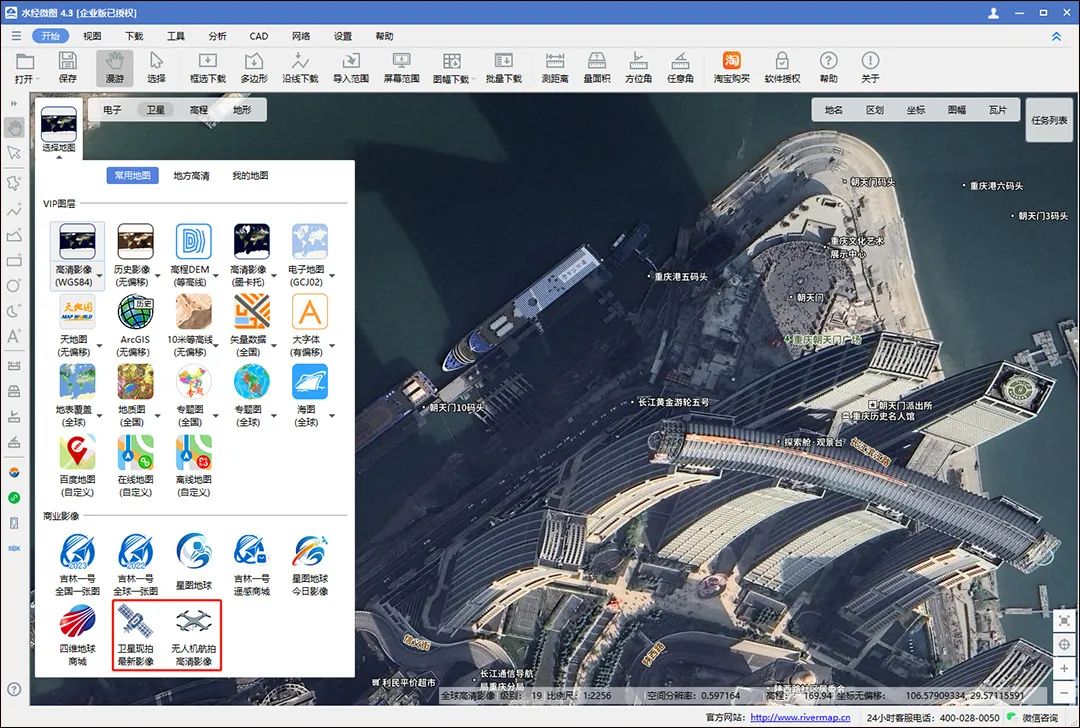This screenshot has width=1080, height=728.
Task: Click the fullscreen extent map button
Action: pos(1064,621)
